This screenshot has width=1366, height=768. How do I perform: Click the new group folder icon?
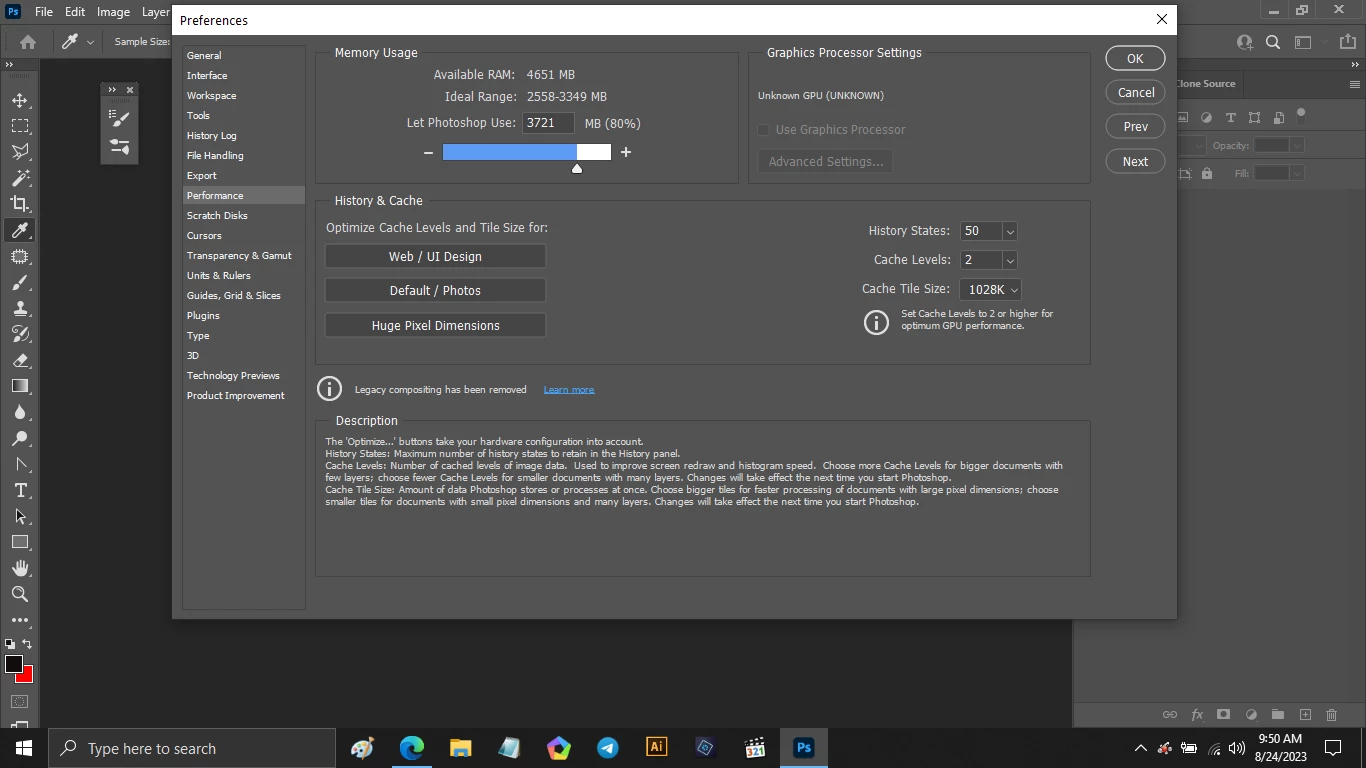[x=1278, y=715]
